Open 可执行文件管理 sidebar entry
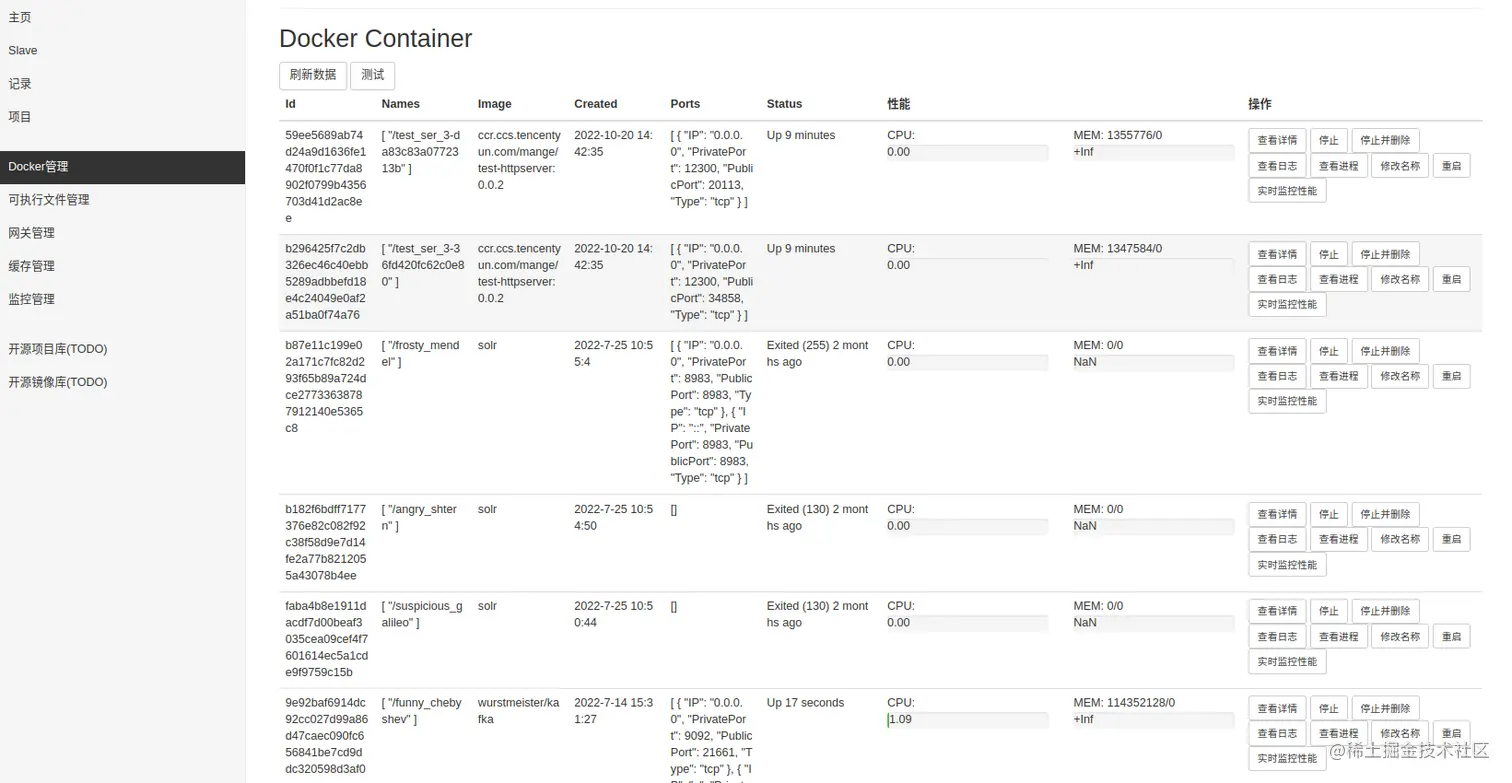This screenshot has height=783, width=1512. (x=49, y=200)
